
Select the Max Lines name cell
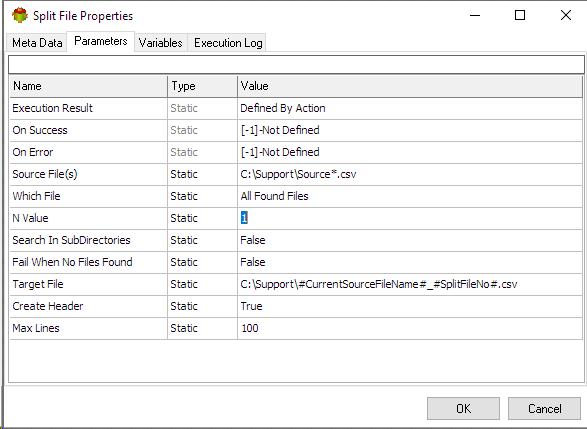[x=89, y=328]
